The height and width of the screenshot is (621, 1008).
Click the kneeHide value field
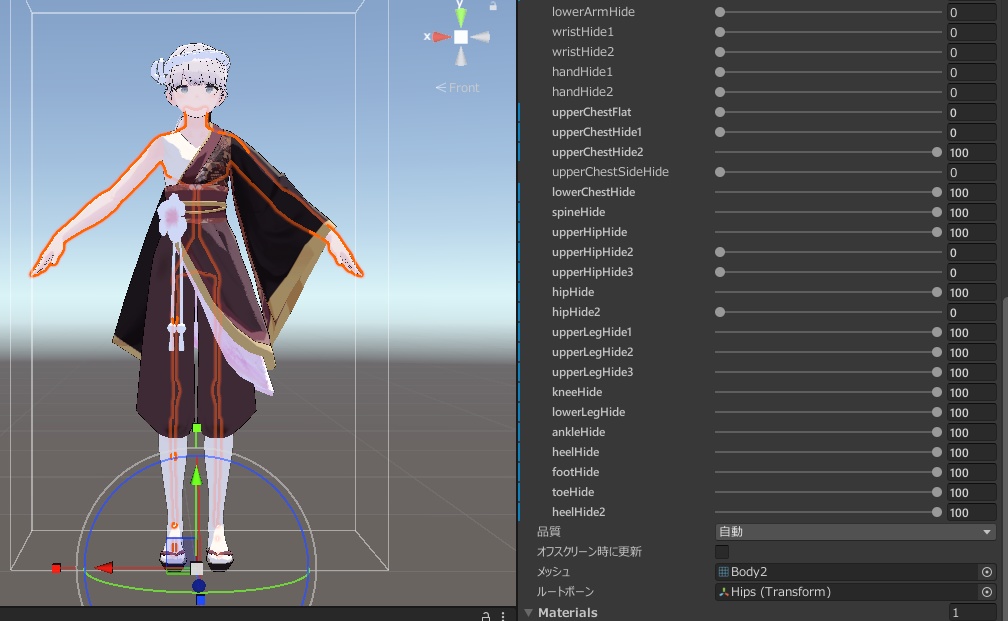click(x=972, y=392)
